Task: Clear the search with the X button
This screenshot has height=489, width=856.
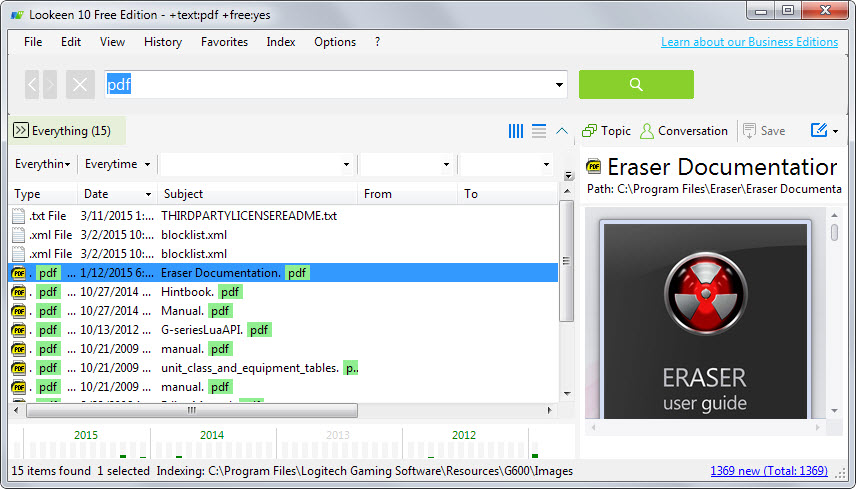Action: 80,85
